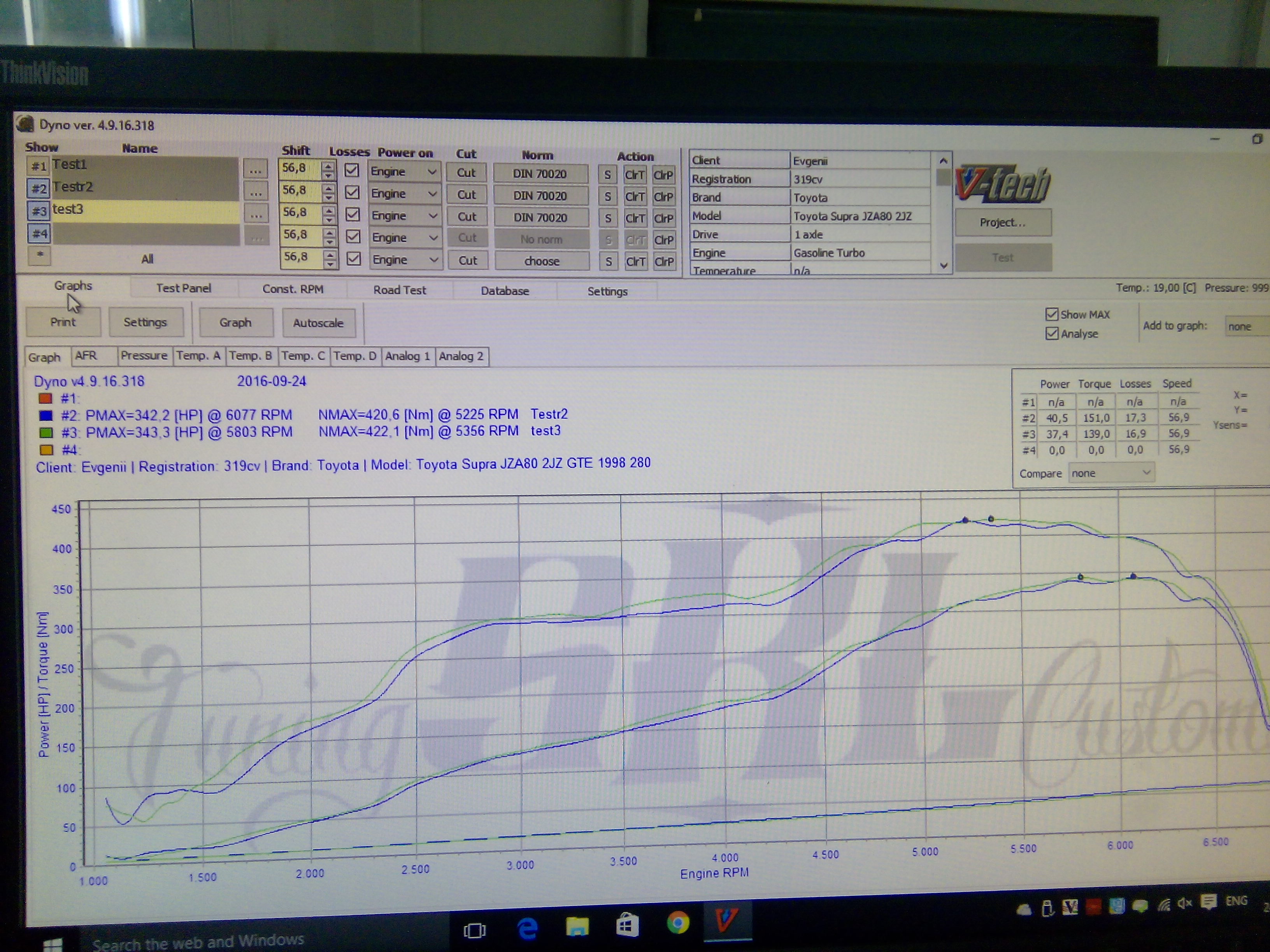The width and height of the screenshot is (1270, 952).
Task: Open Task View on the taskbar
Action: click(474, 929)
